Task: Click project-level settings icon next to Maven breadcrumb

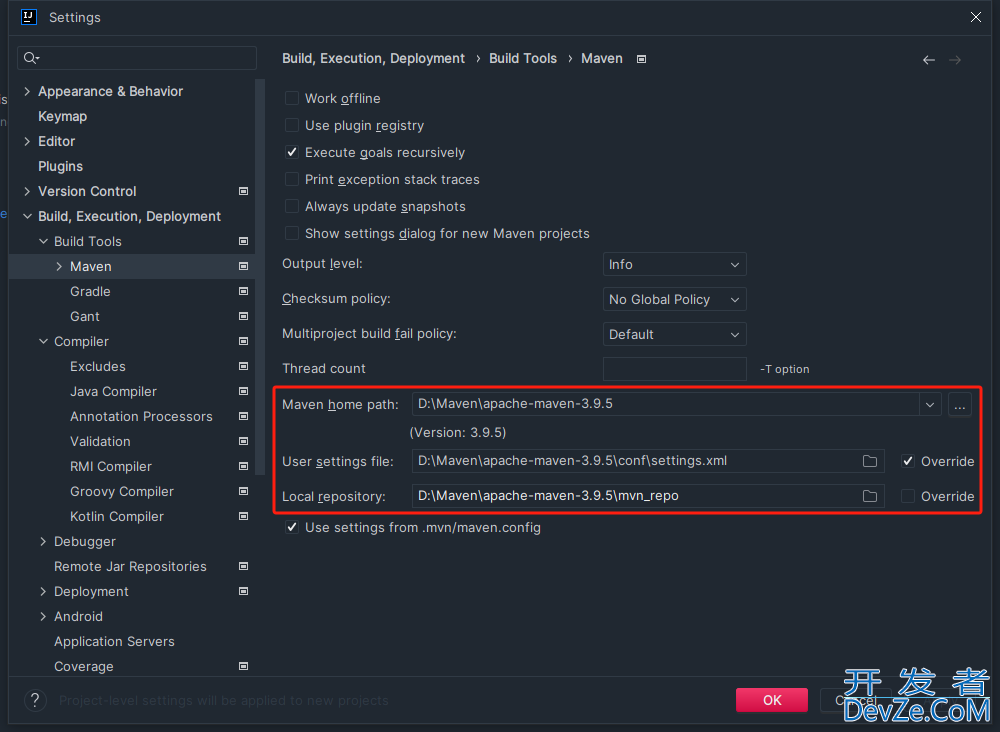Action: pyautogui.click(x=642, y=59)
